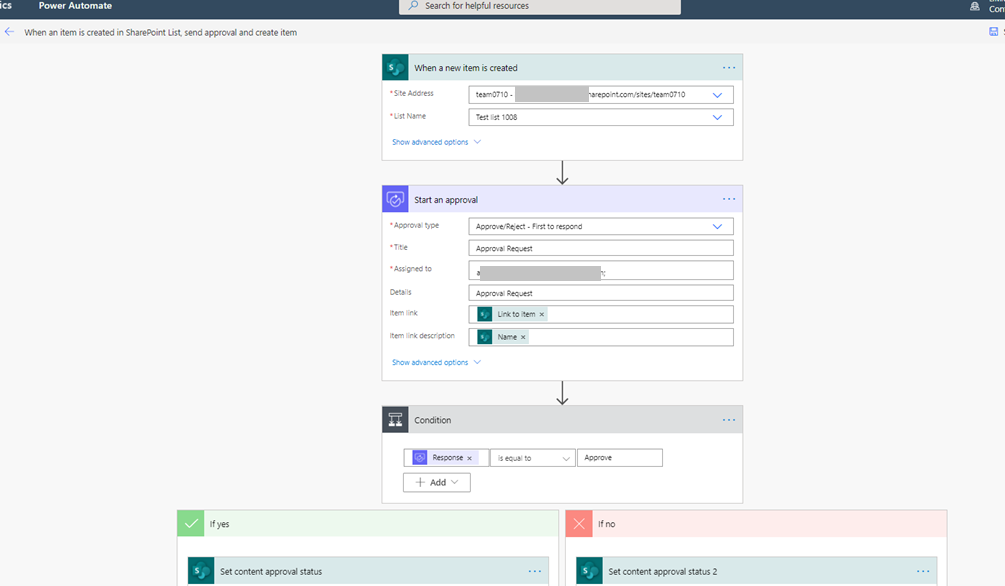1005x586 pixels.
Task: Remove the Response token from the condition
Action: [x=469, y=458]
